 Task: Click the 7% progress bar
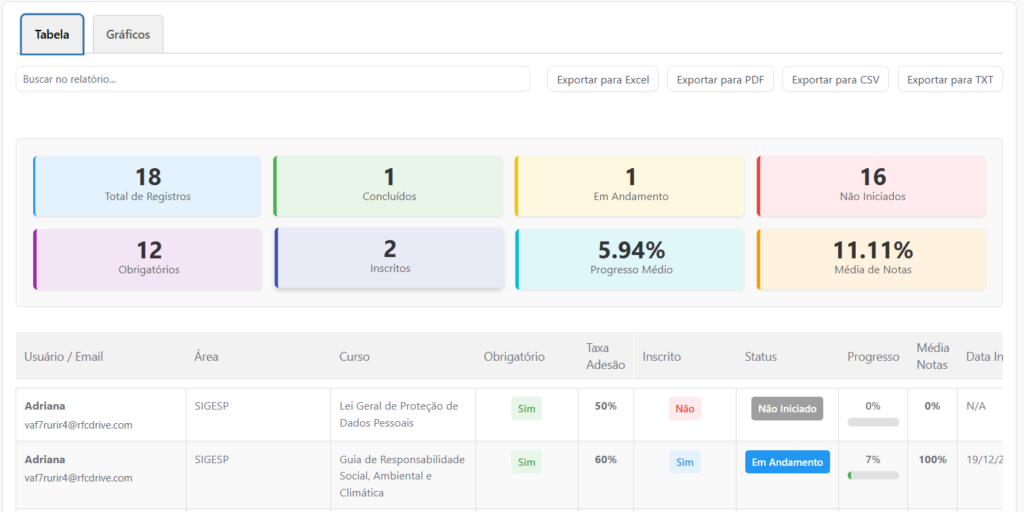(x=873, y=475)
